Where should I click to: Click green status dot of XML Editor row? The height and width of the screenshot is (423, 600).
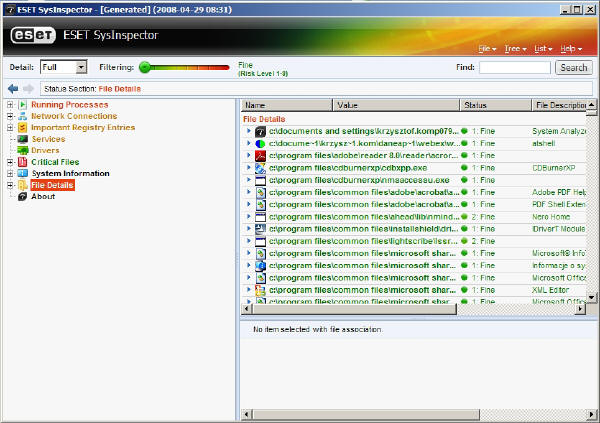(464, 290)
